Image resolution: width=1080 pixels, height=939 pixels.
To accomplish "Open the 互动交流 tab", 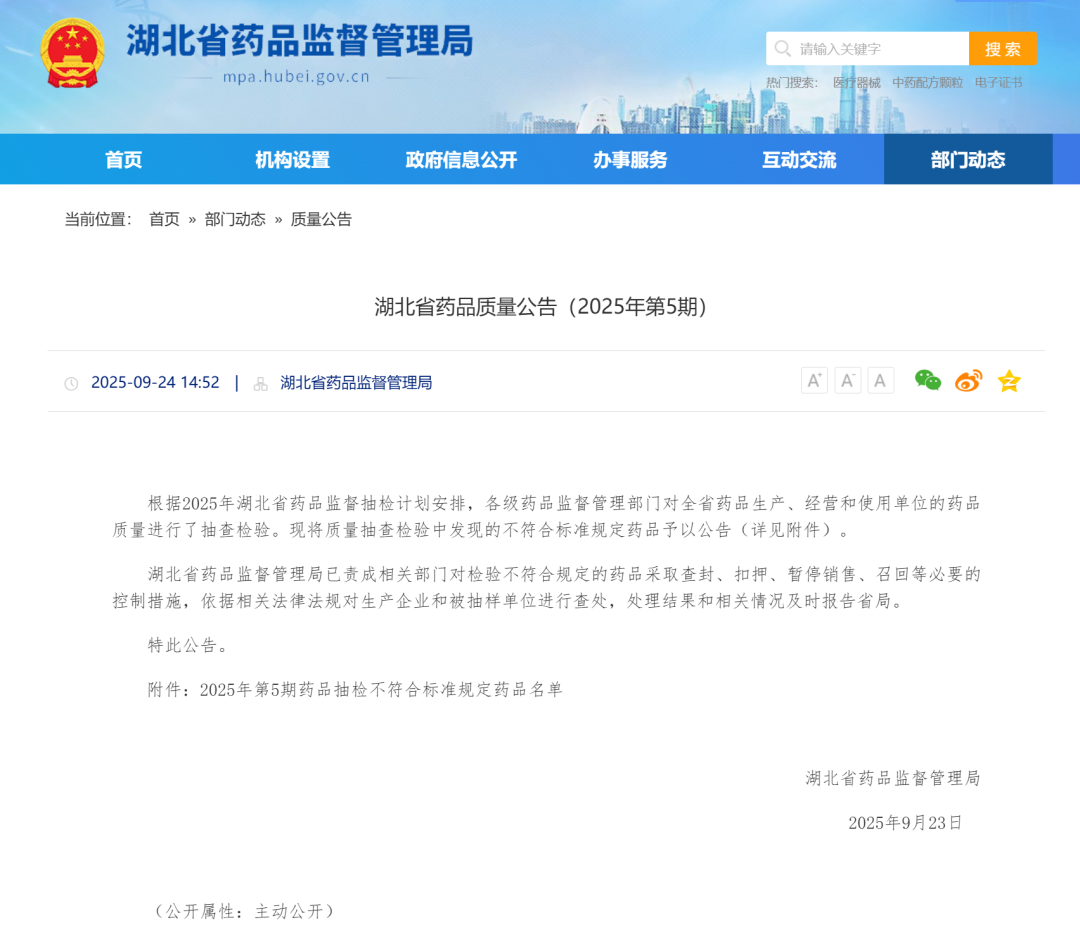I will tap(799, 160).
